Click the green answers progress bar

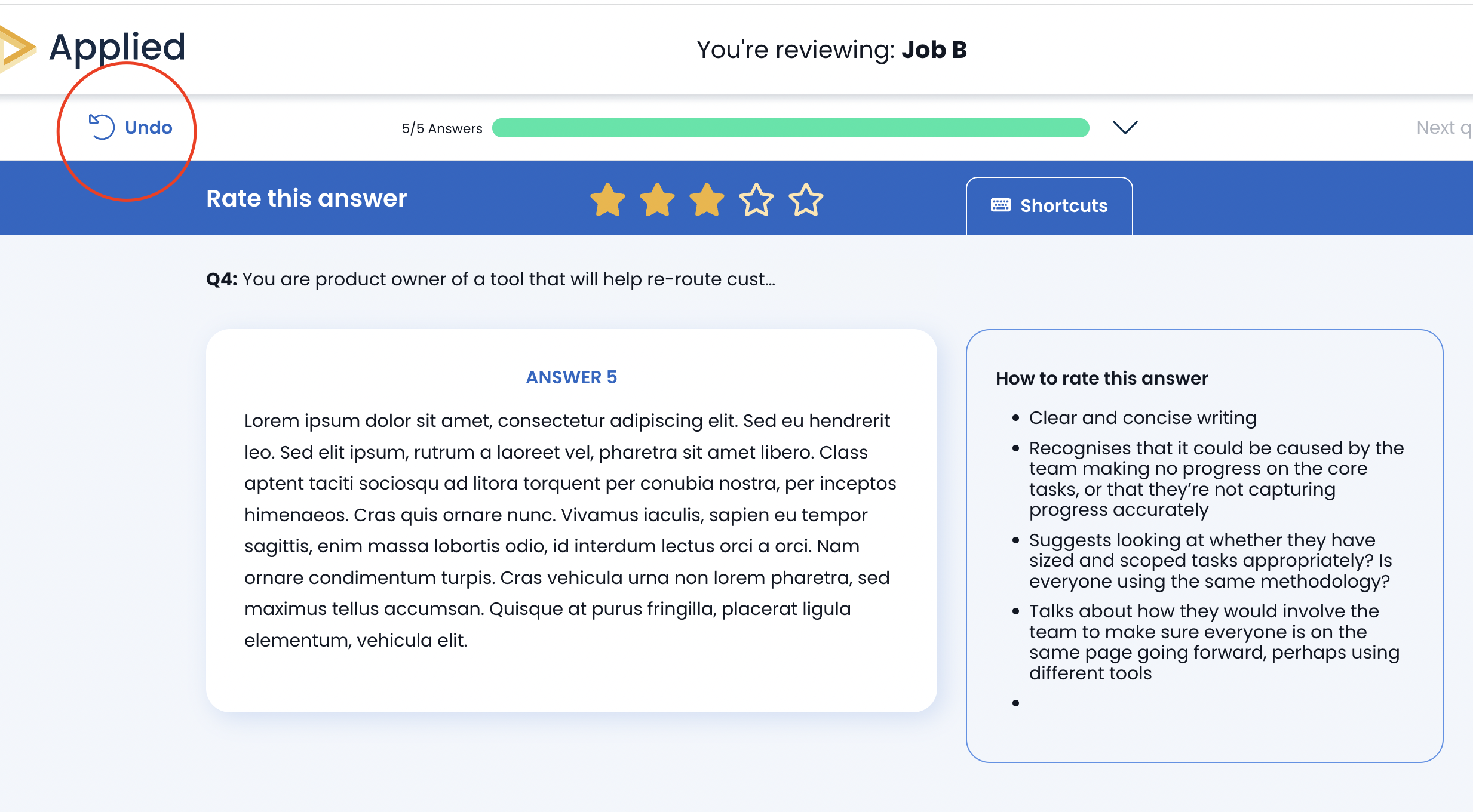(x=790, y=128)
